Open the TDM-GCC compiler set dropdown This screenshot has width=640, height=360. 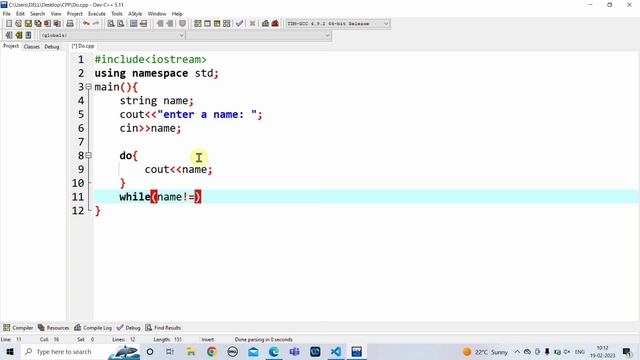click(338, 24)
